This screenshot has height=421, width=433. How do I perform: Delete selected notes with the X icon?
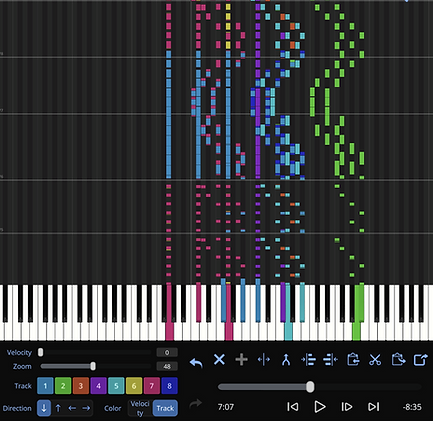(219, 360)
